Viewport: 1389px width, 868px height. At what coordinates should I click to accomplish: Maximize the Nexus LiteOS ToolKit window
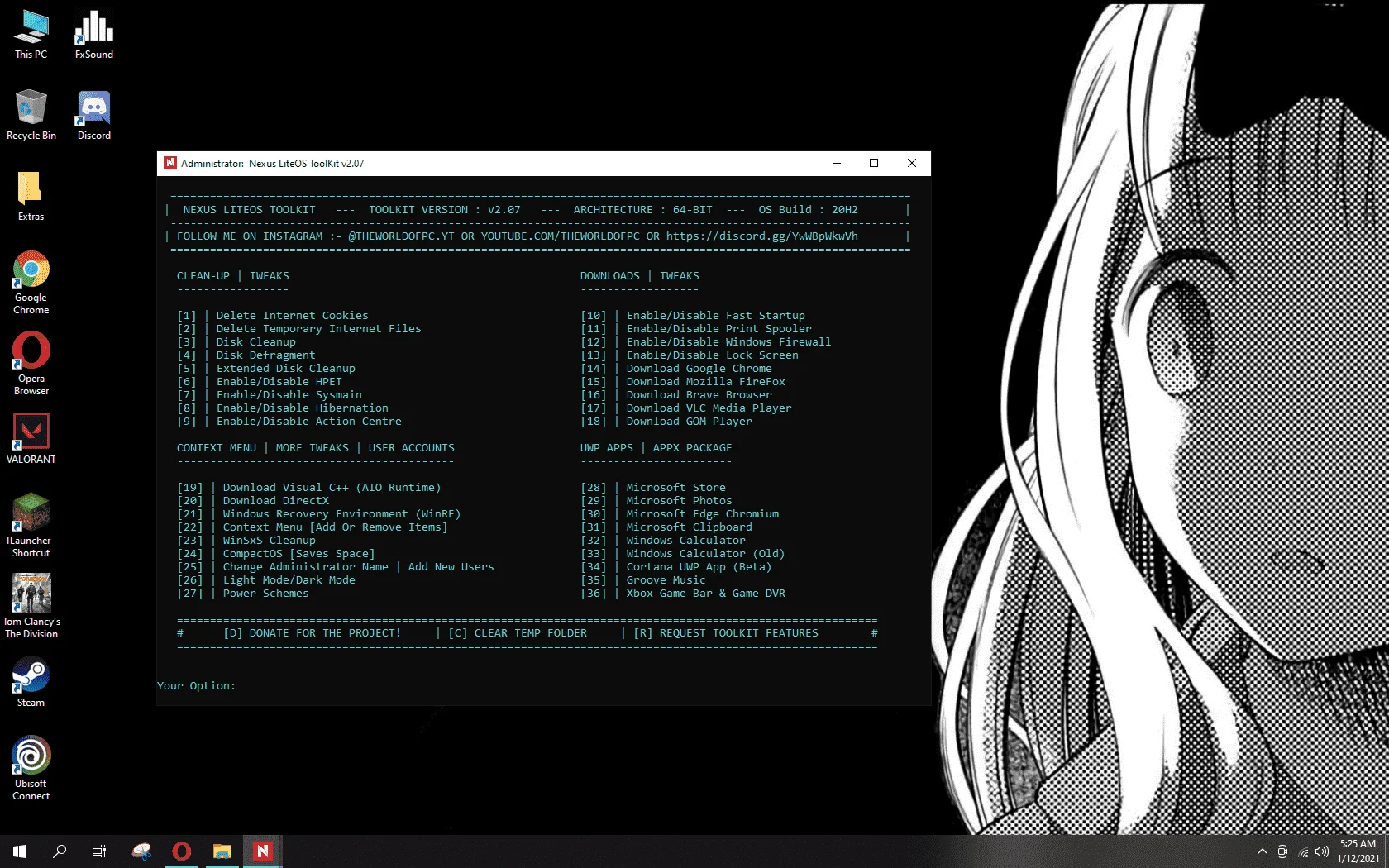[874, 164]
